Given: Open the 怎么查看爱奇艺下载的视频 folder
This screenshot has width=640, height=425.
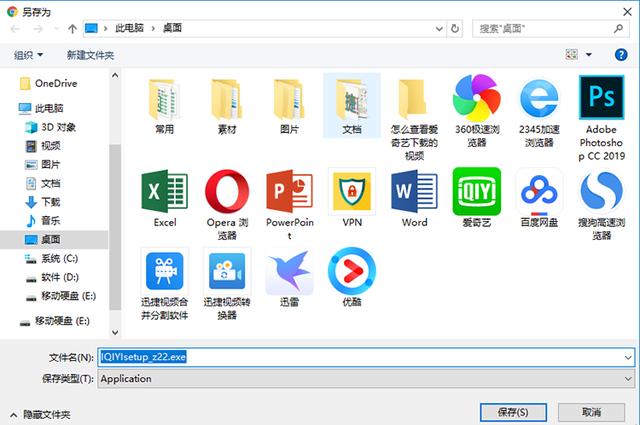Looking at the screenshot, I should (x=414, y=118).
